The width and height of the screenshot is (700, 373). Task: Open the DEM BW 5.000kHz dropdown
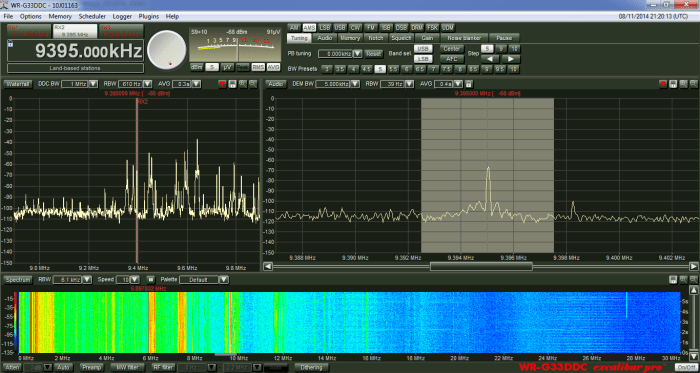355,84
